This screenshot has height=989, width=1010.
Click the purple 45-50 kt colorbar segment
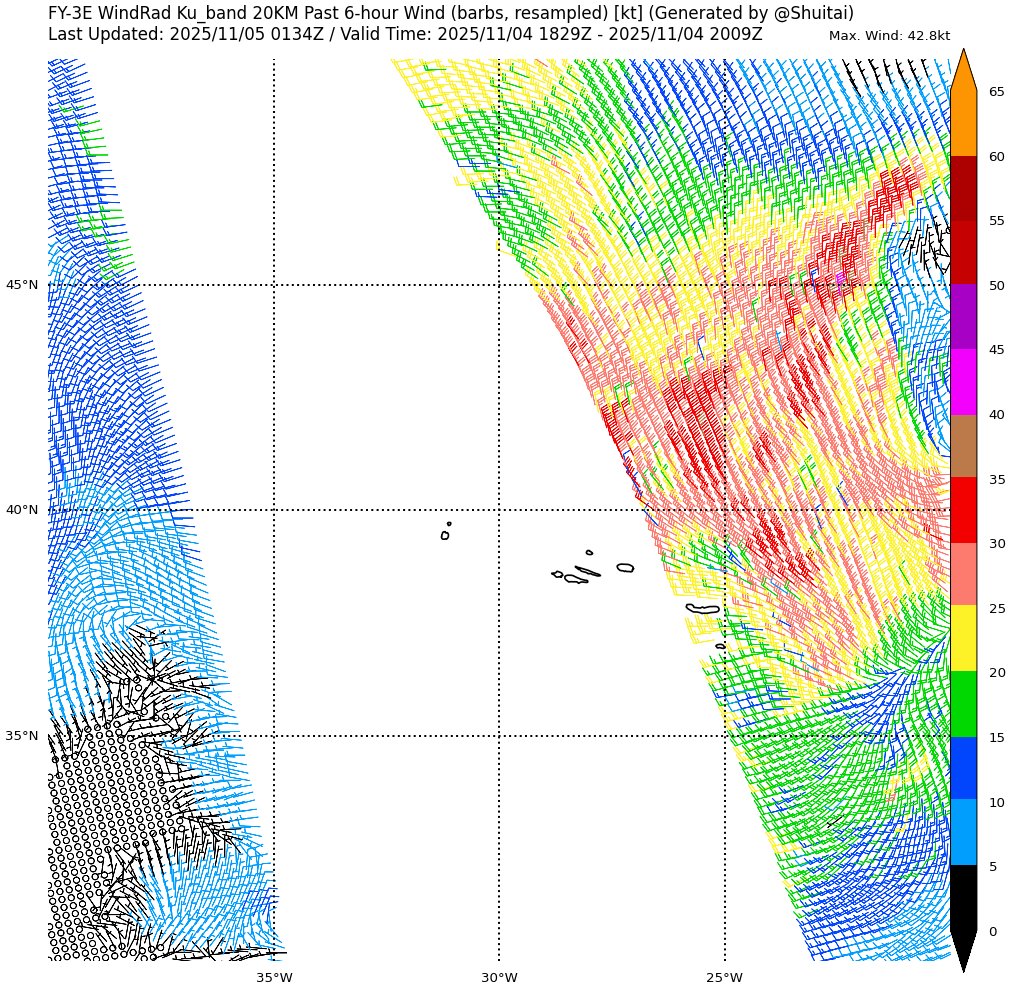click(963, 317)
